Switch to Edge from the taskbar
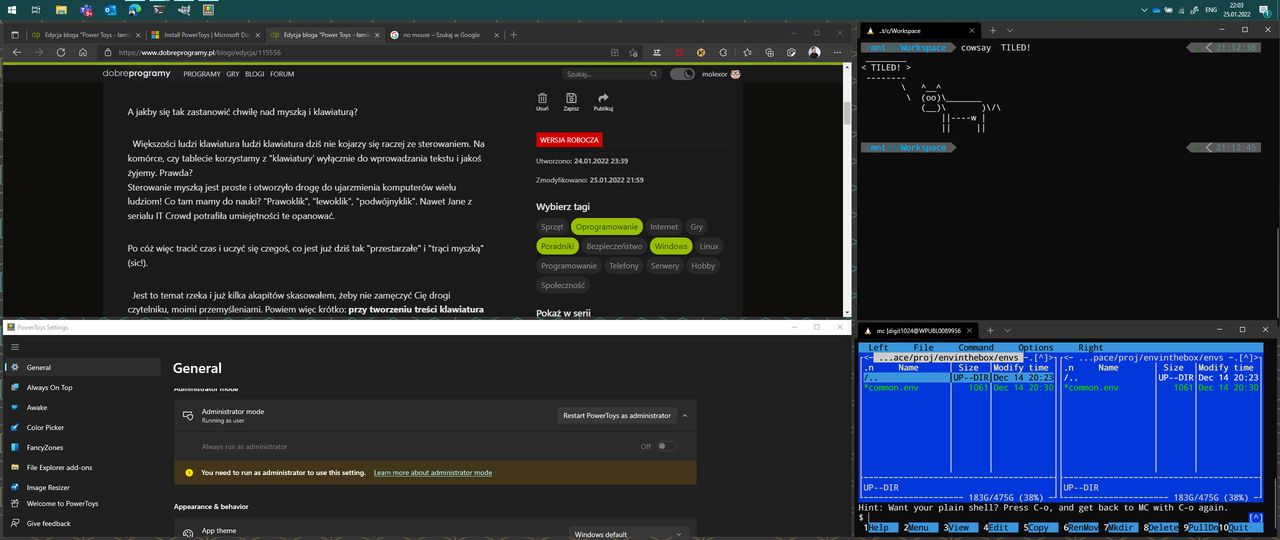The width and height of the screenshot is (1280, 540). point(133,9)
